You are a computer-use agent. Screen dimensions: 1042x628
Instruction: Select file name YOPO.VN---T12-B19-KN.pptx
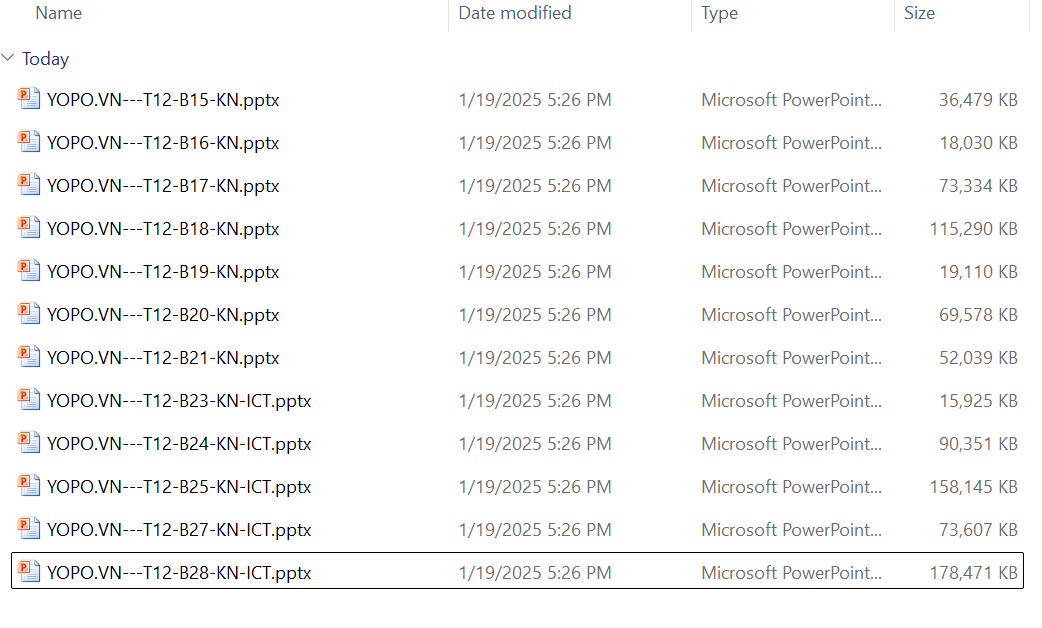[163, 272]
